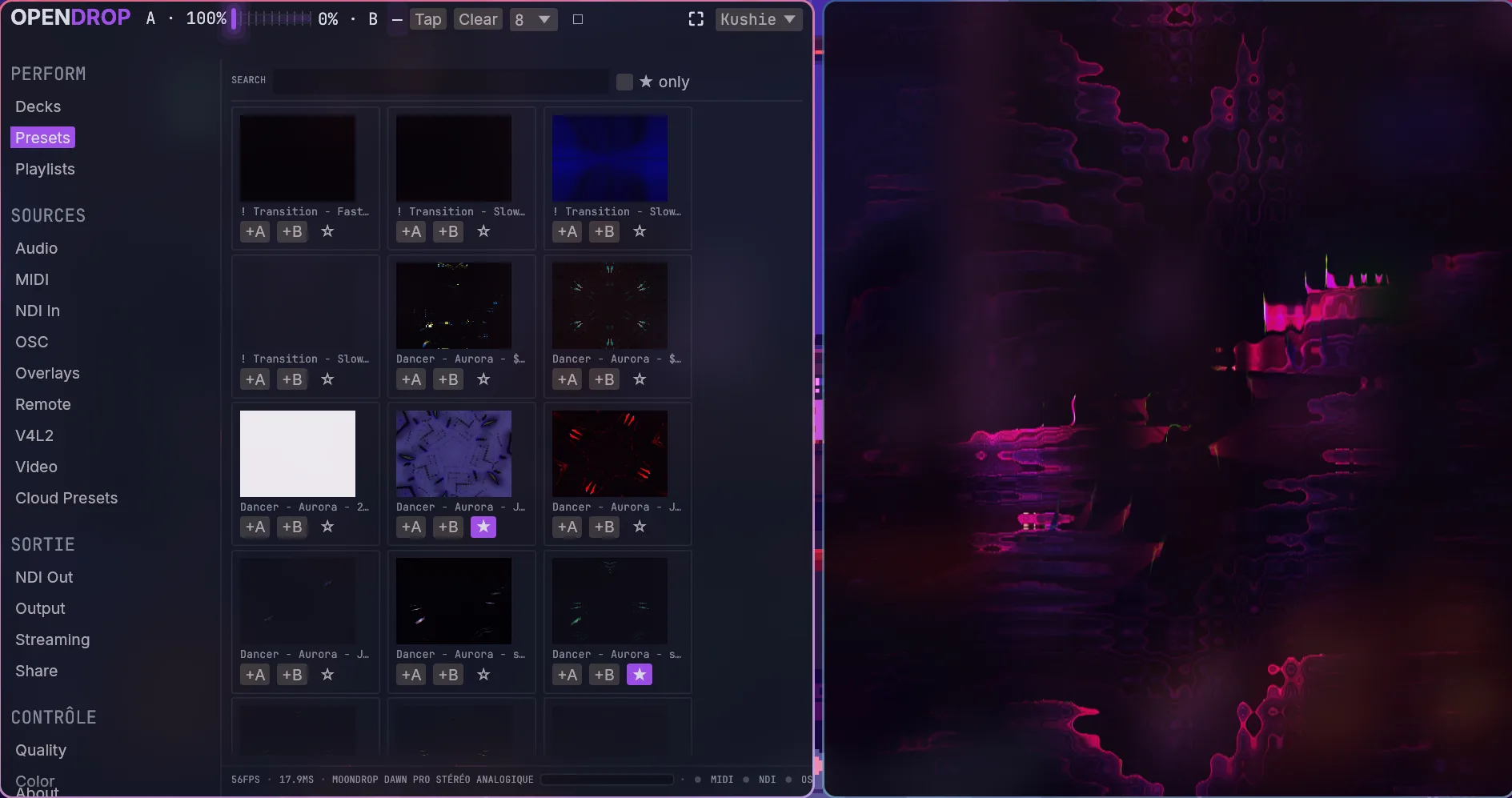The image size is (1512, 798).
Task: Select the purple Dancer - Aurora thumbnail
Action: pyautogui.click(x=454, y=454)
